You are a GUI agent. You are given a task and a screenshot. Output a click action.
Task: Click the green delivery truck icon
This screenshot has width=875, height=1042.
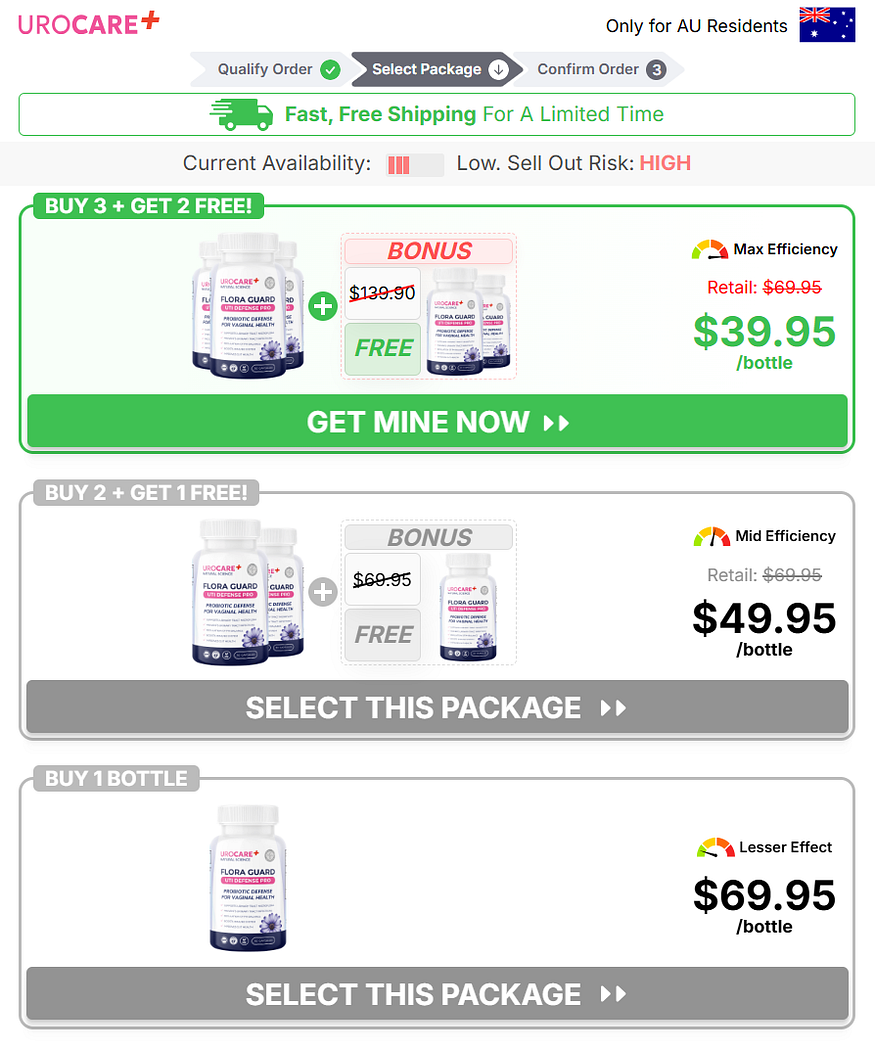(x=242, y=114)
